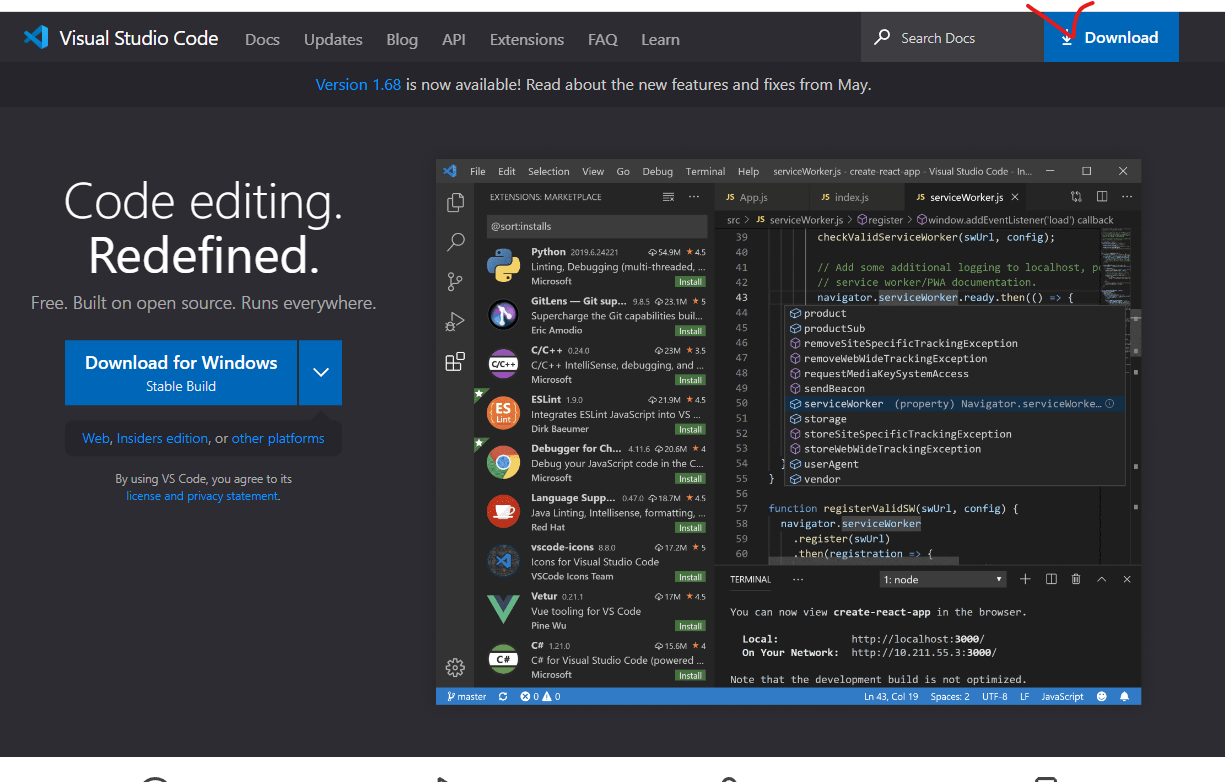1225x782 pixels.
Task: Click the magnifier icon in Search Docs
Action: (x=882, y=38)
